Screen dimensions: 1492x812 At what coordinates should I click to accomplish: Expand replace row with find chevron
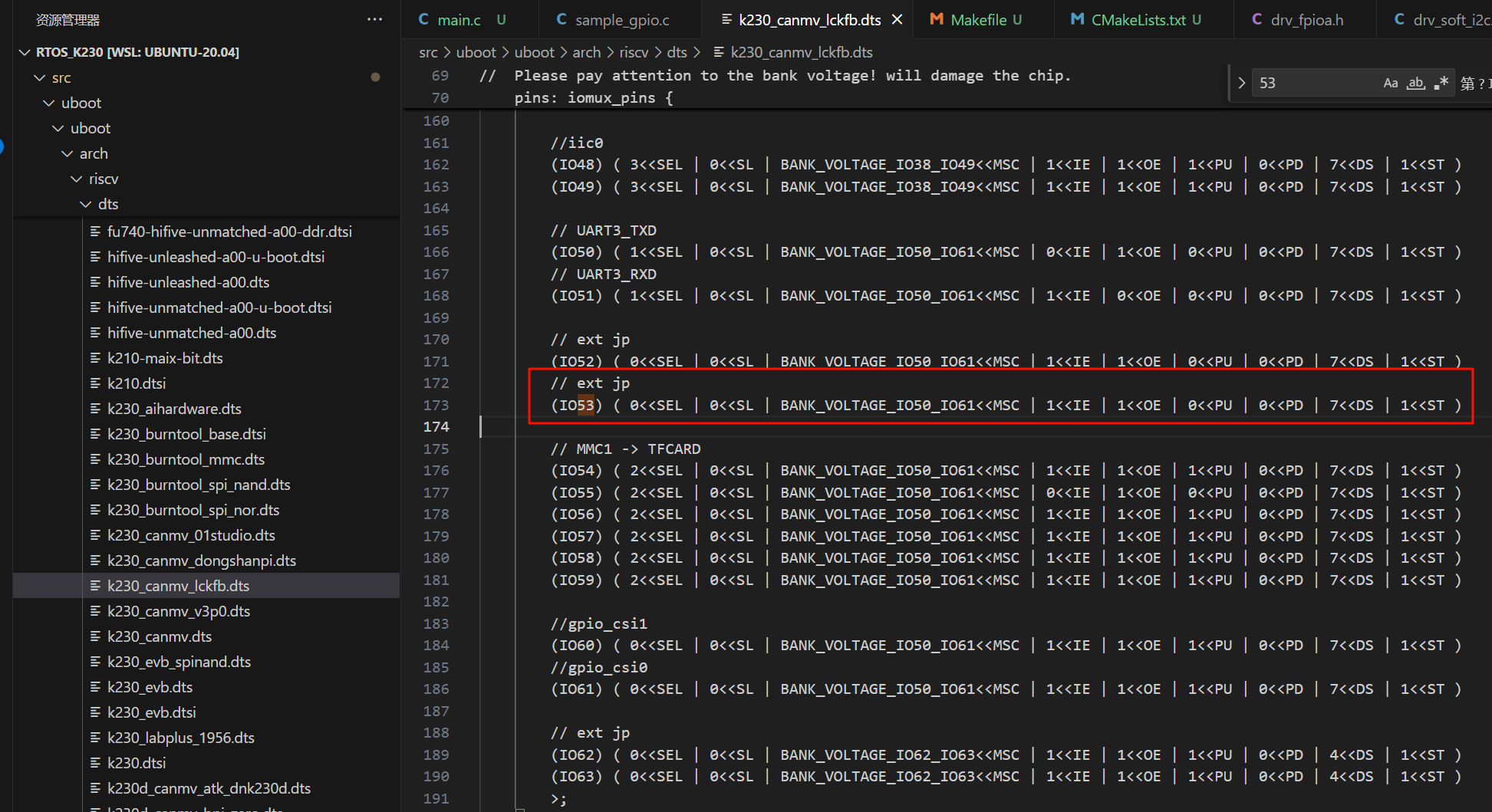coord(1241,83)
